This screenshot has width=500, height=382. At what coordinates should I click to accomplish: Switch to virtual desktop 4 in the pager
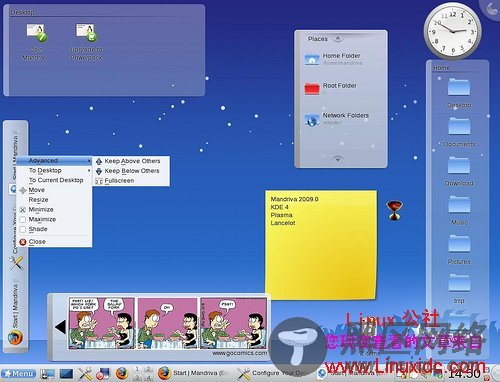tap(148, 377)
